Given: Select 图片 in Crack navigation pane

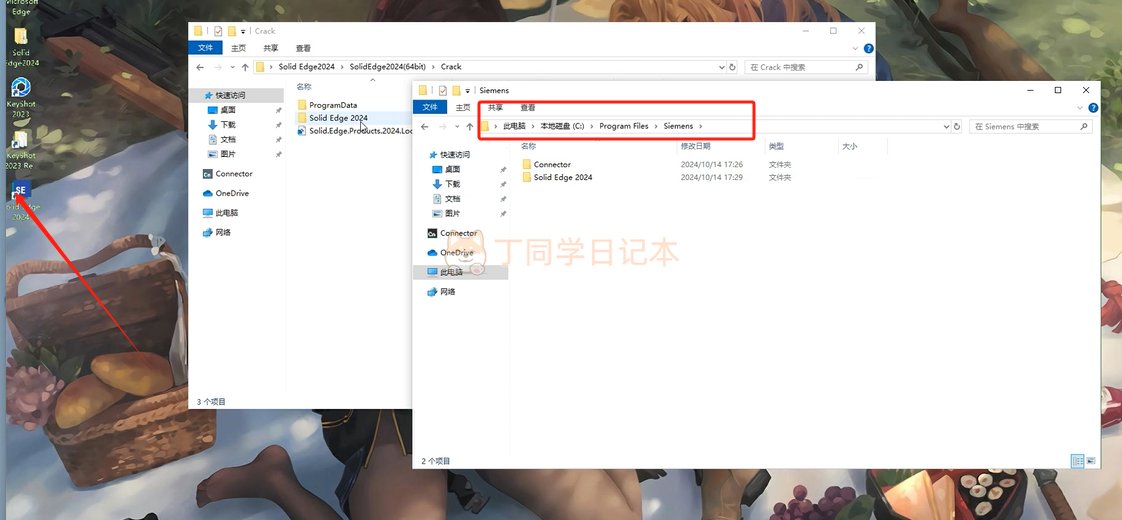Looking at the screenshot, I should (221, 154).
